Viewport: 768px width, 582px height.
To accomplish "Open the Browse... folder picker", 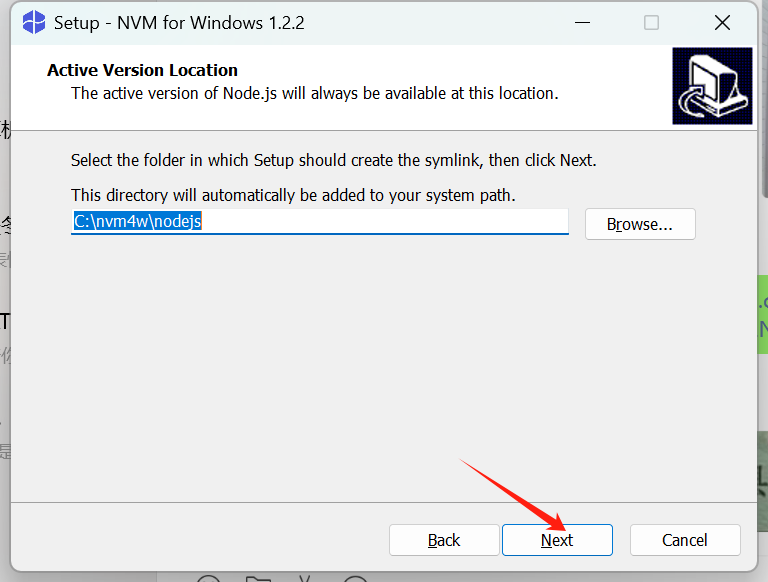I will click(x=640, y=224).
